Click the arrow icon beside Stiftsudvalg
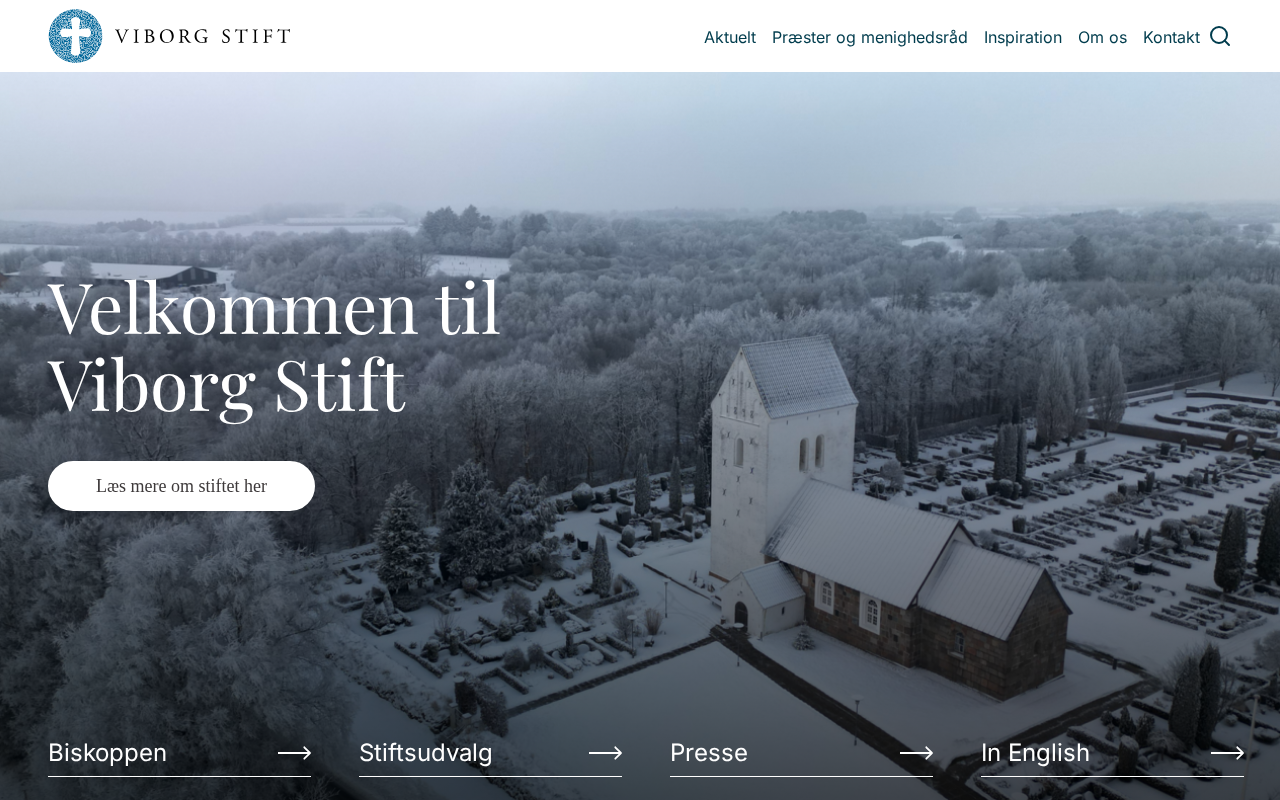 [605, 753]
